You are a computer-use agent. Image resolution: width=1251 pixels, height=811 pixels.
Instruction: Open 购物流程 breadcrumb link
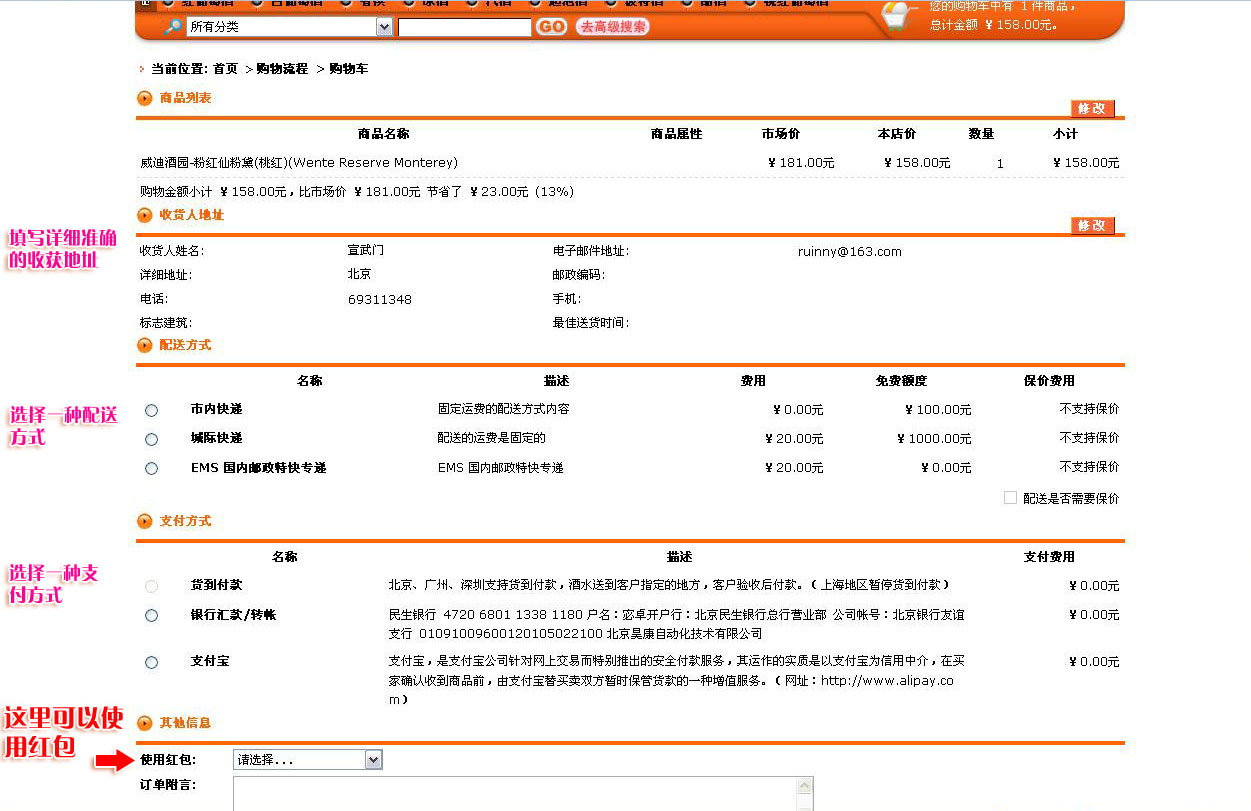282,69
